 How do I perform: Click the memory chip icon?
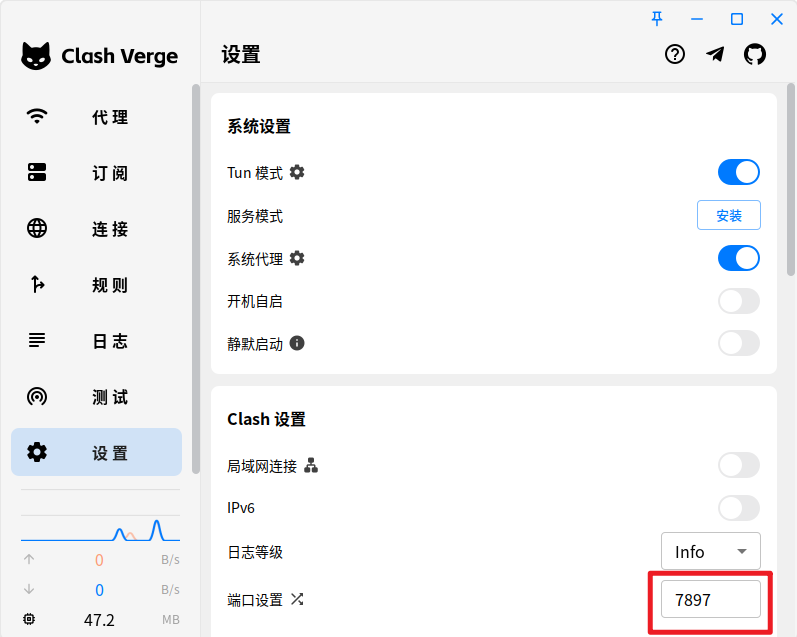point(29,619)
